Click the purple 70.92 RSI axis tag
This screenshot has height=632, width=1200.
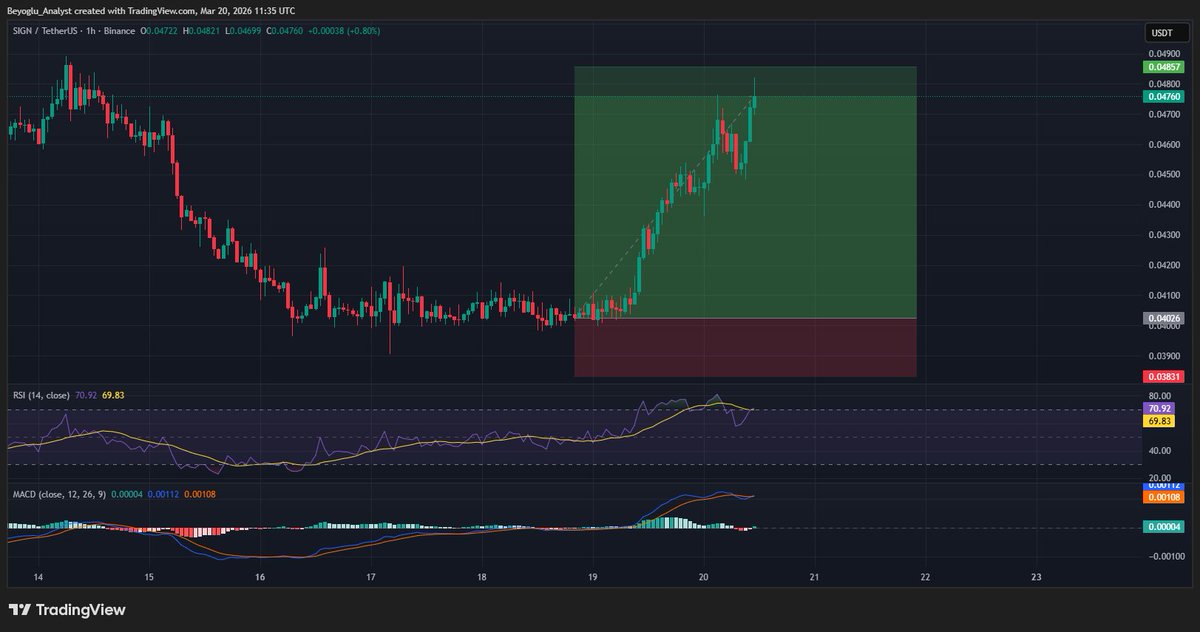pos(1160,409)
